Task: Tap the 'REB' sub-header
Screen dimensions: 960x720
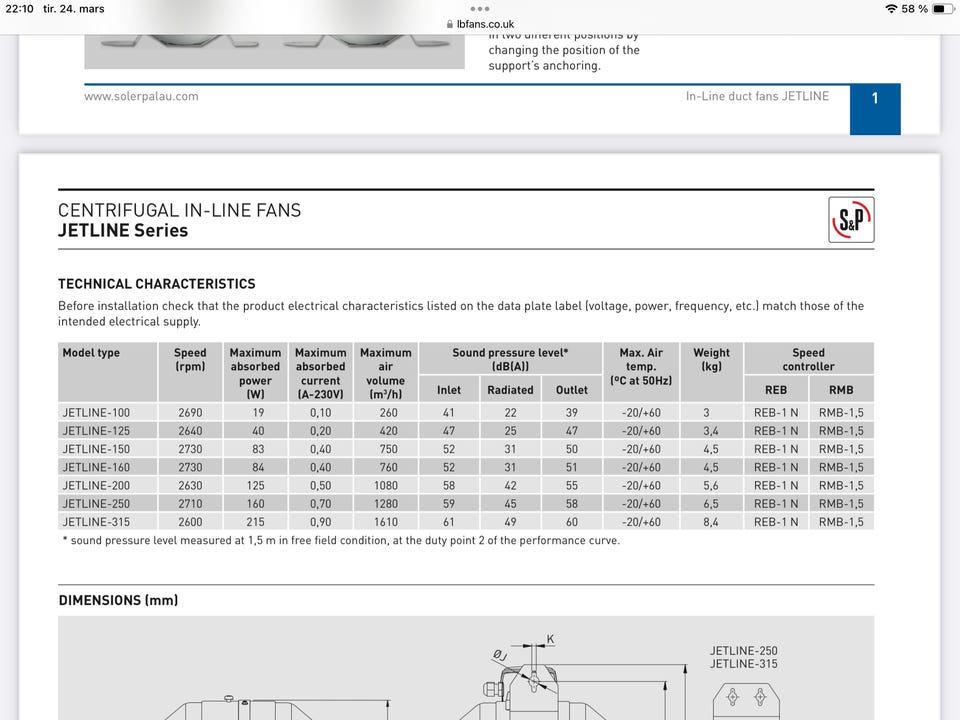Action: click(x=776, y=389)
